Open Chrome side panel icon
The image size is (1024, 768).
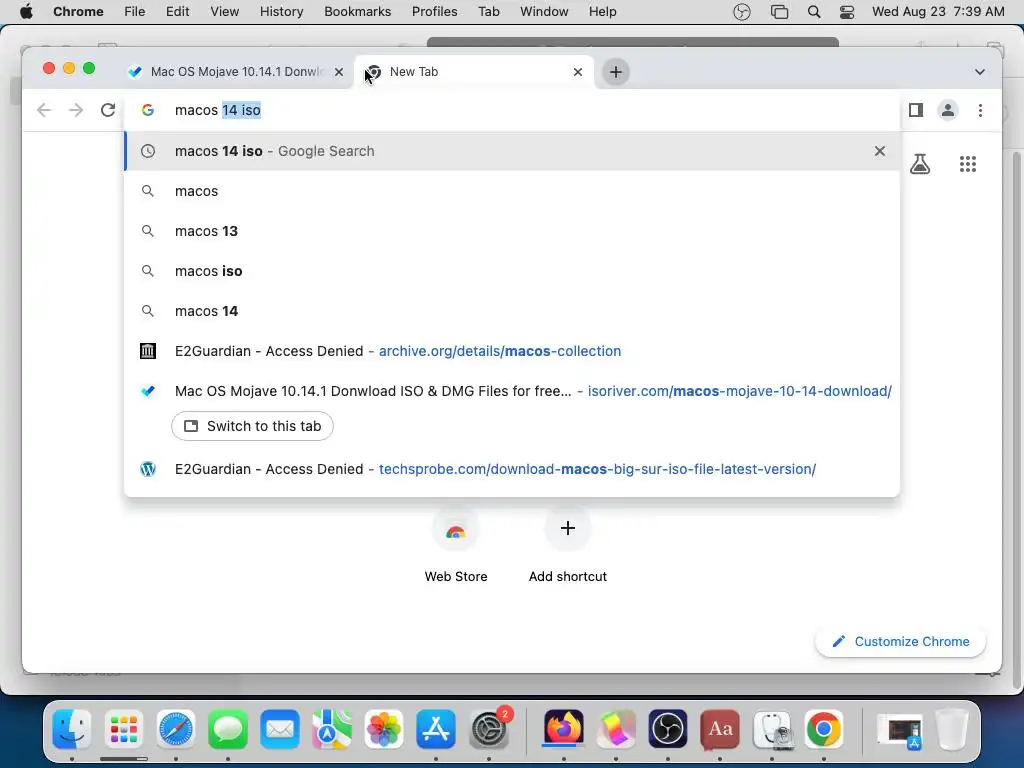point(916,110)
